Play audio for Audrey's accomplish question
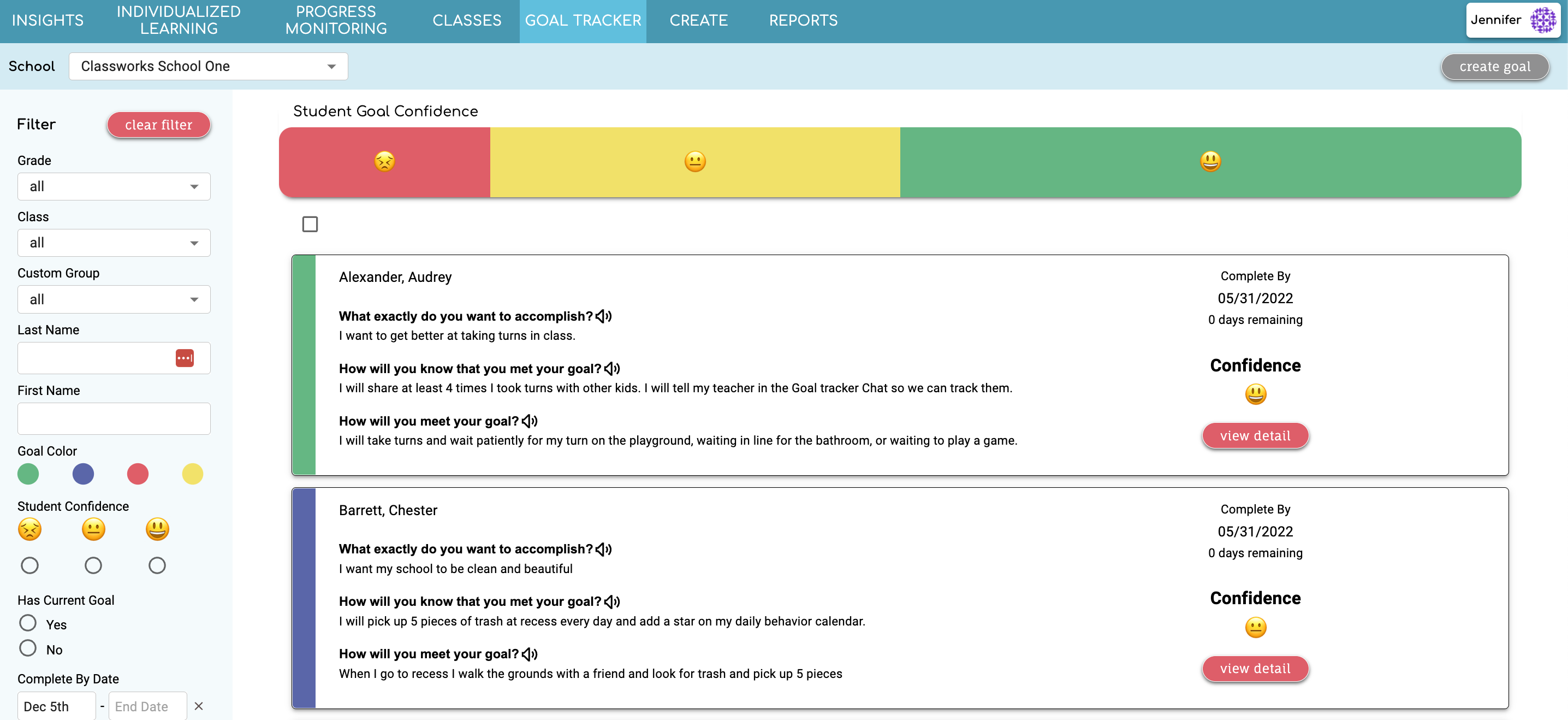This screenshot has width=1568, height=720. point(604,316)
